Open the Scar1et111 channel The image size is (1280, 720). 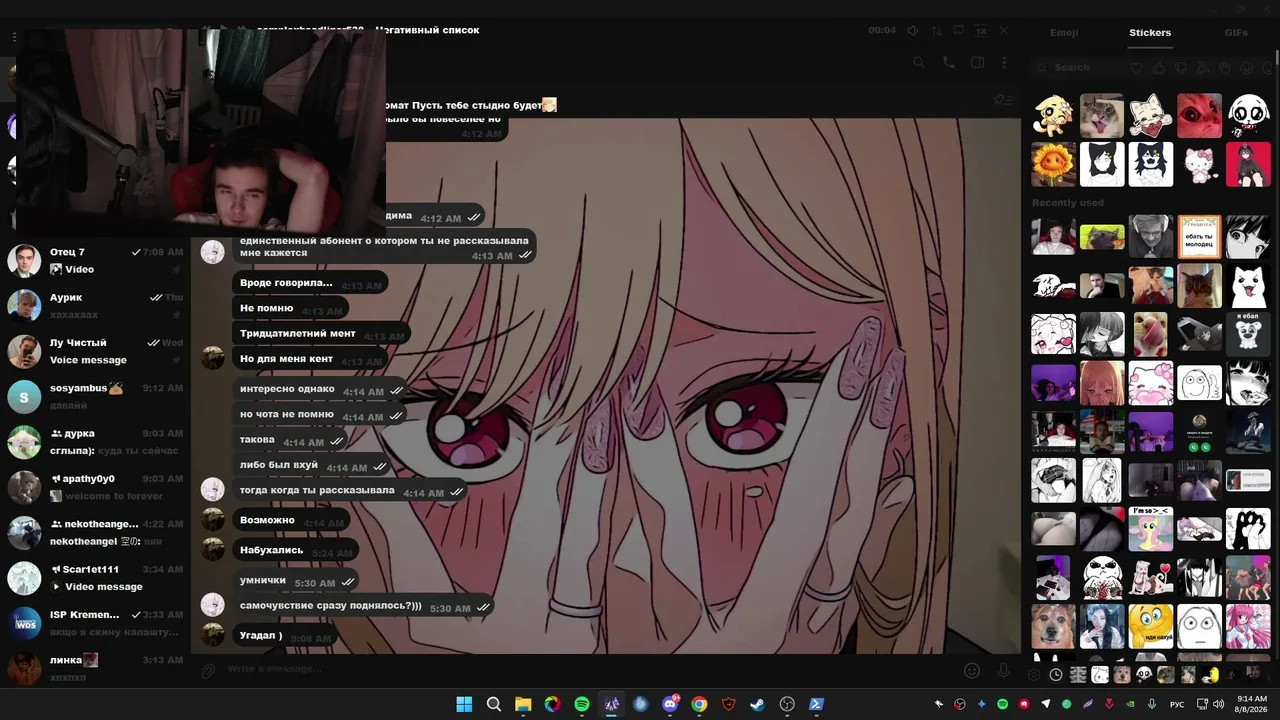click(95, 578)
